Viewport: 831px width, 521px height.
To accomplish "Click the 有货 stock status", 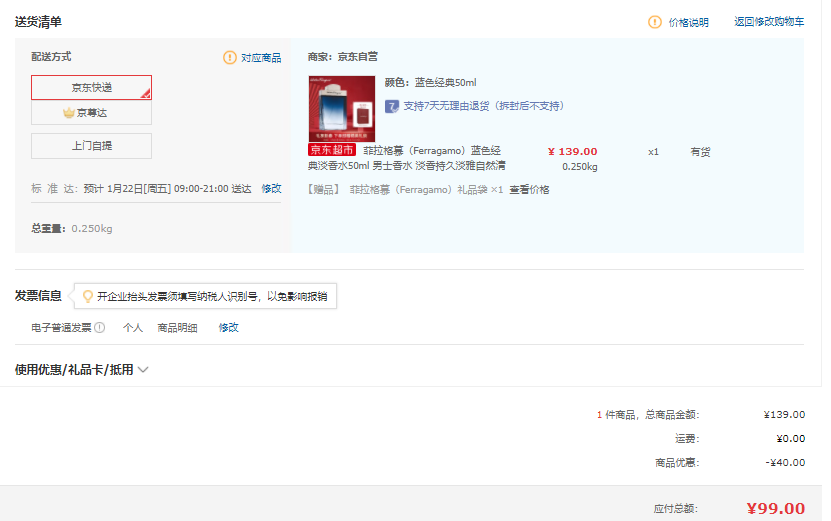I will coord(700,152).
